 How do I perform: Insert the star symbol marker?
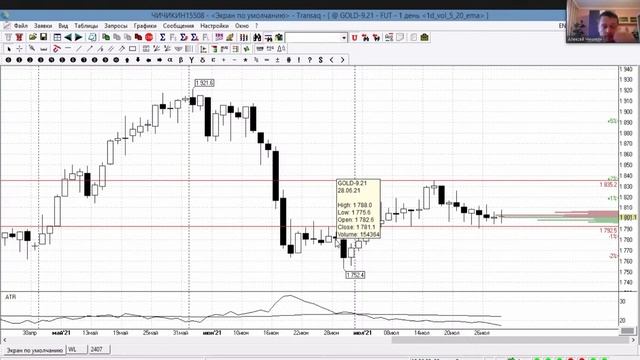click(245, 60)
